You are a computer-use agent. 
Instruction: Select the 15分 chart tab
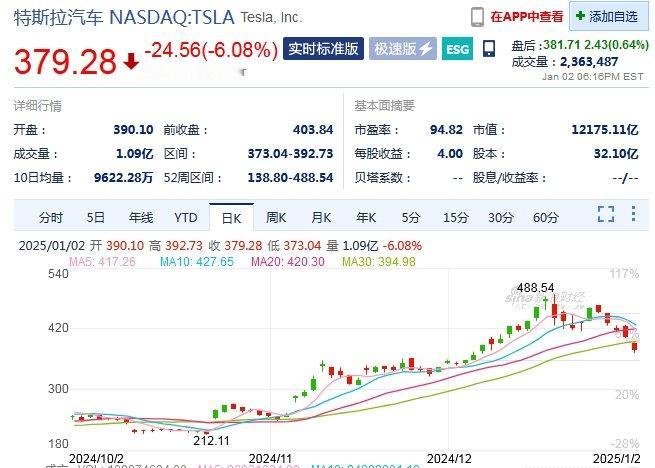point(456,218)
